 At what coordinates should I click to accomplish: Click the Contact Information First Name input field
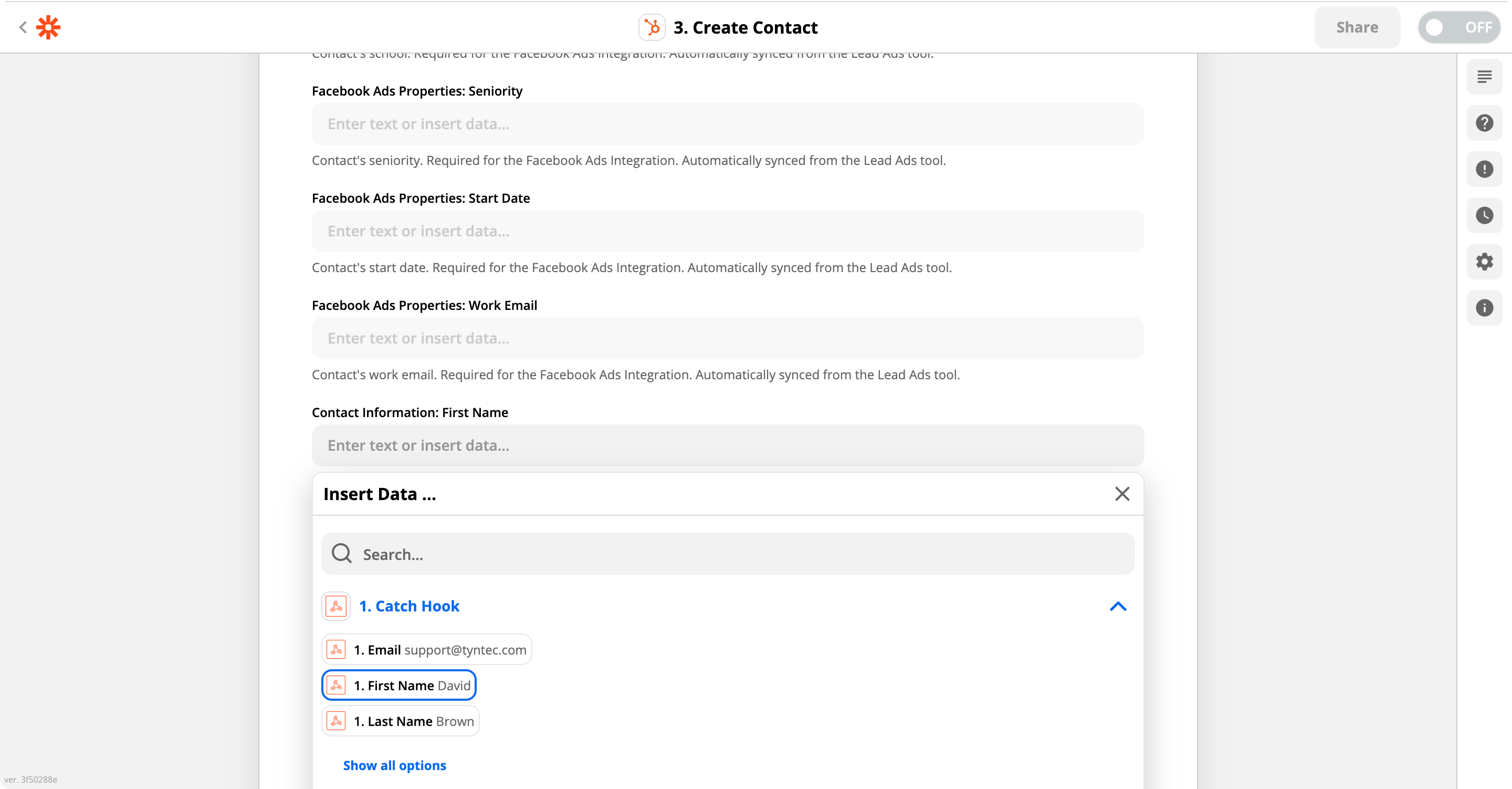(x=728, y=445)
